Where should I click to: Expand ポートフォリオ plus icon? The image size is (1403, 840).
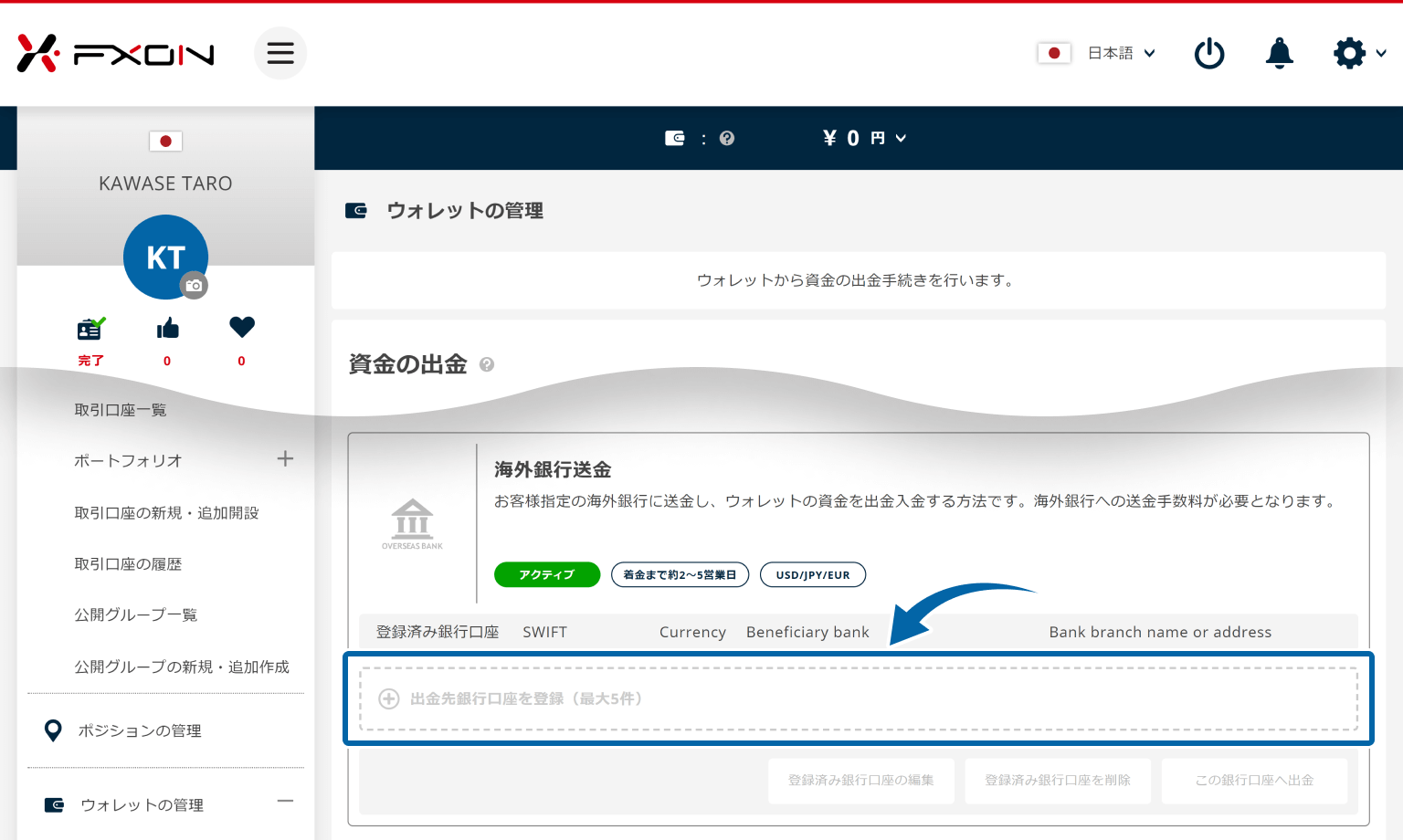click(x=285, y=458)
